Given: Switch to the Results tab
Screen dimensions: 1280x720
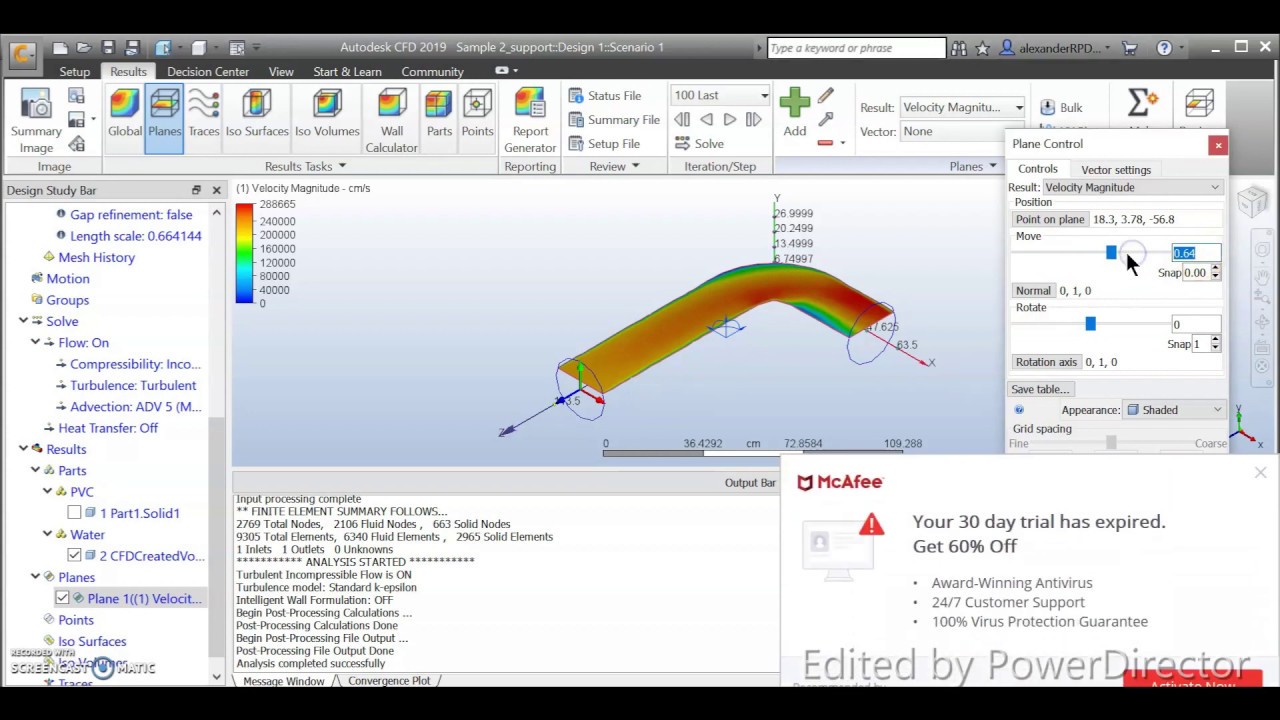Looking at the screenshot, I should point(128,71).
